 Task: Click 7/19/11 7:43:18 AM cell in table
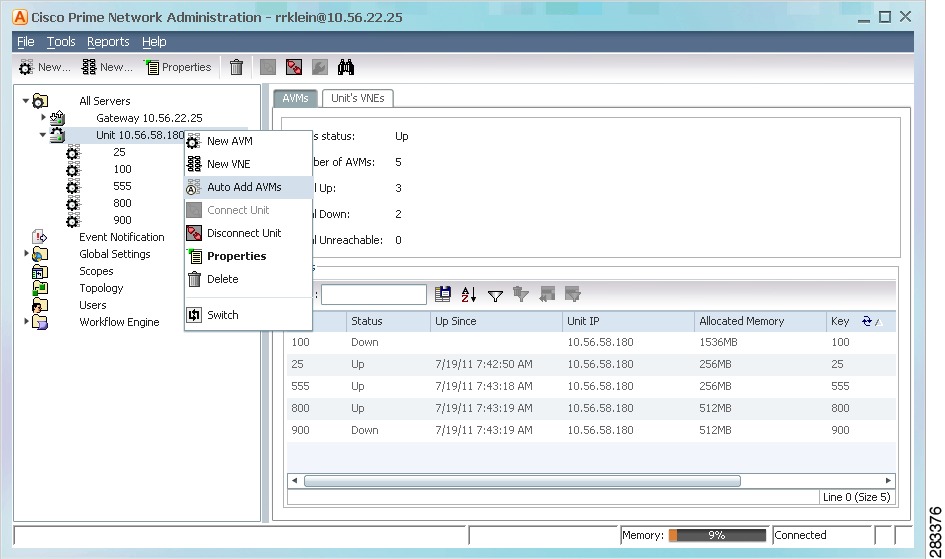(483, 386)
